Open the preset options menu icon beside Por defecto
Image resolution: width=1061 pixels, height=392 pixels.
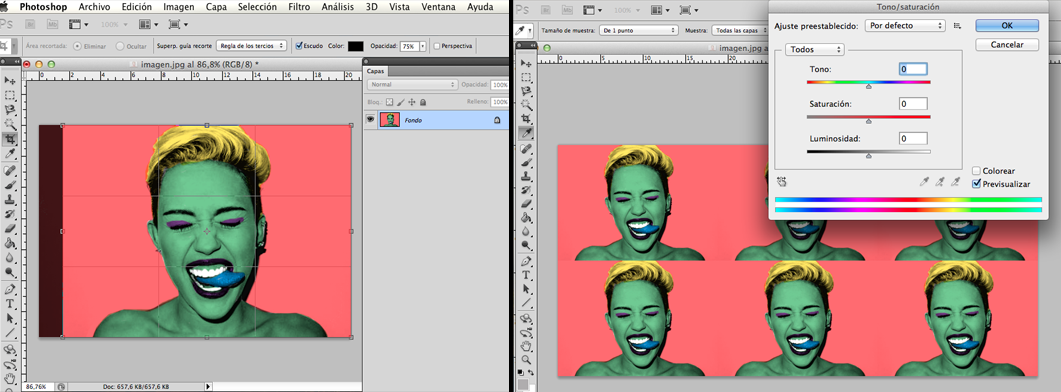click(957, 26)
